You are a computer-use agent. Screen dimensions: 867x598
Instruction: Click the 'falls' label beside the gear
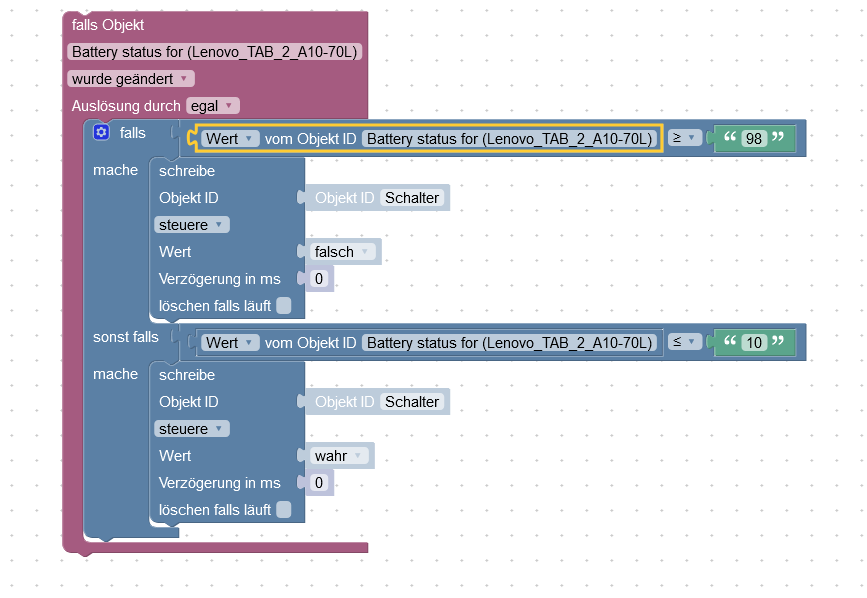(133, 133)
